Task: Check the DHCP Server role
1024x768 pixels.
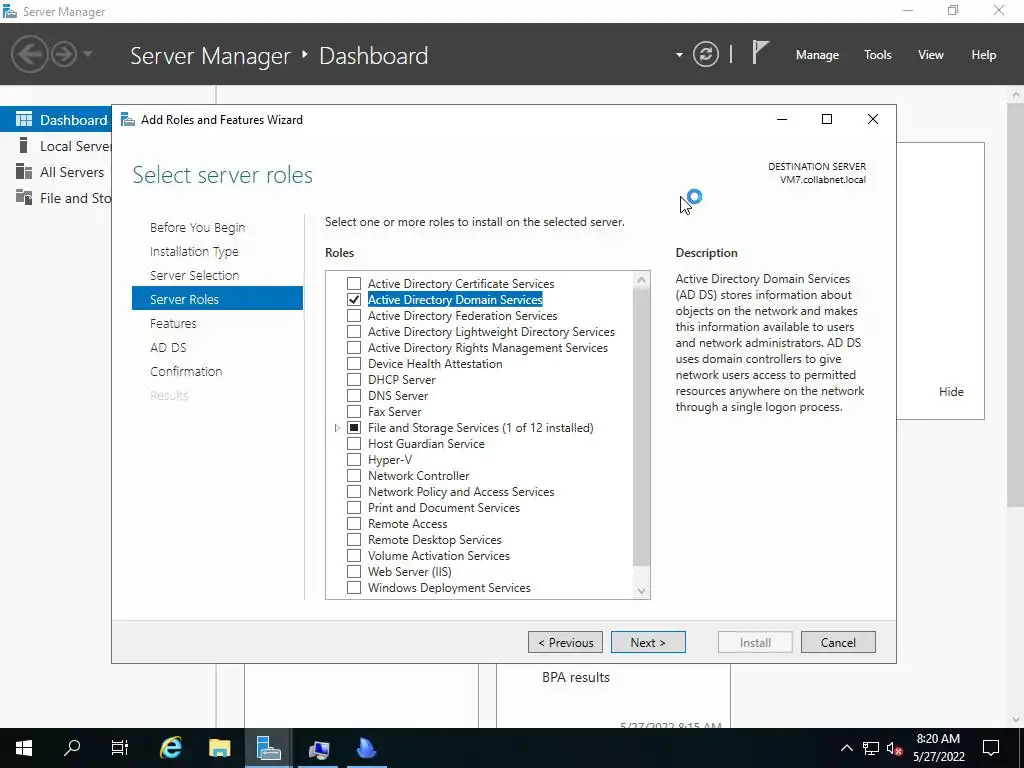Action: point(354,379)
